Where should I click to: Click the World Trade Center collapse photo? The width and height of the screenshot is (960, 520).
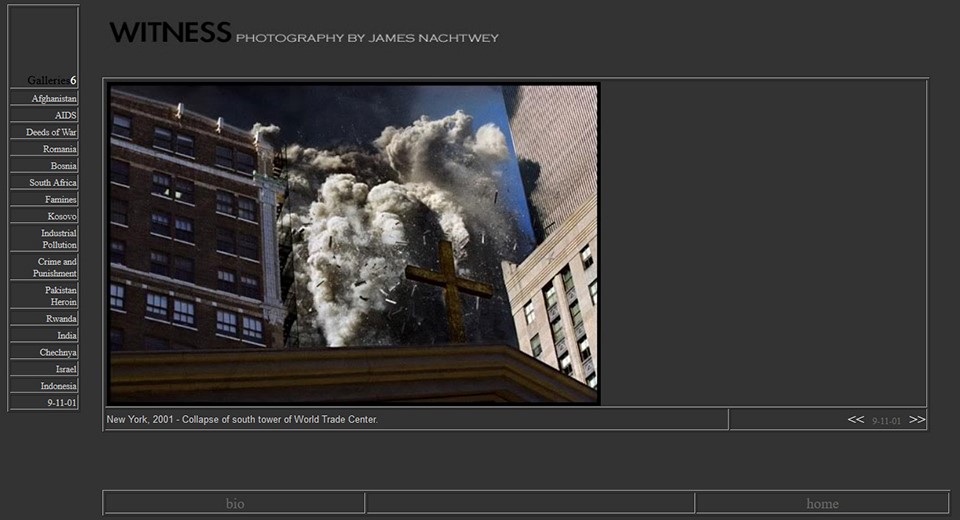pos(353,244)
